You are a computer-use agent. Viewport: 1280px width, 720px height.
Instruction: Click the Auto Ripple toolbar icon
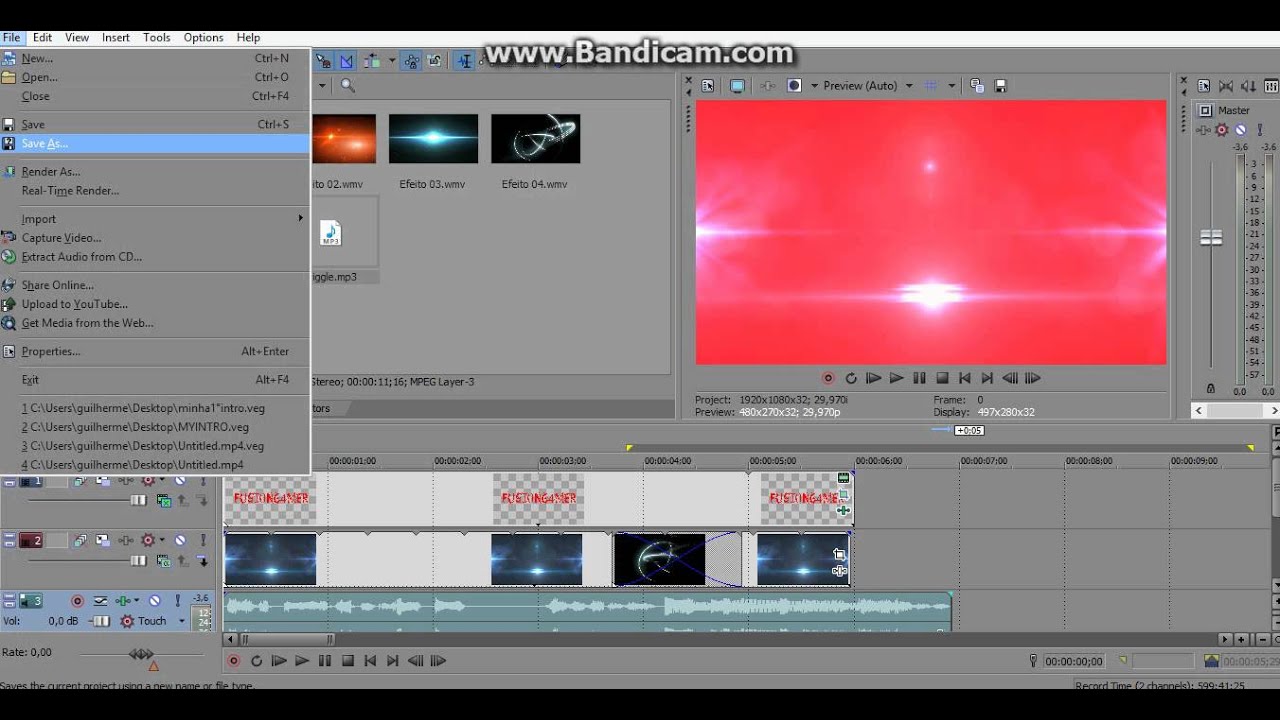372,61
